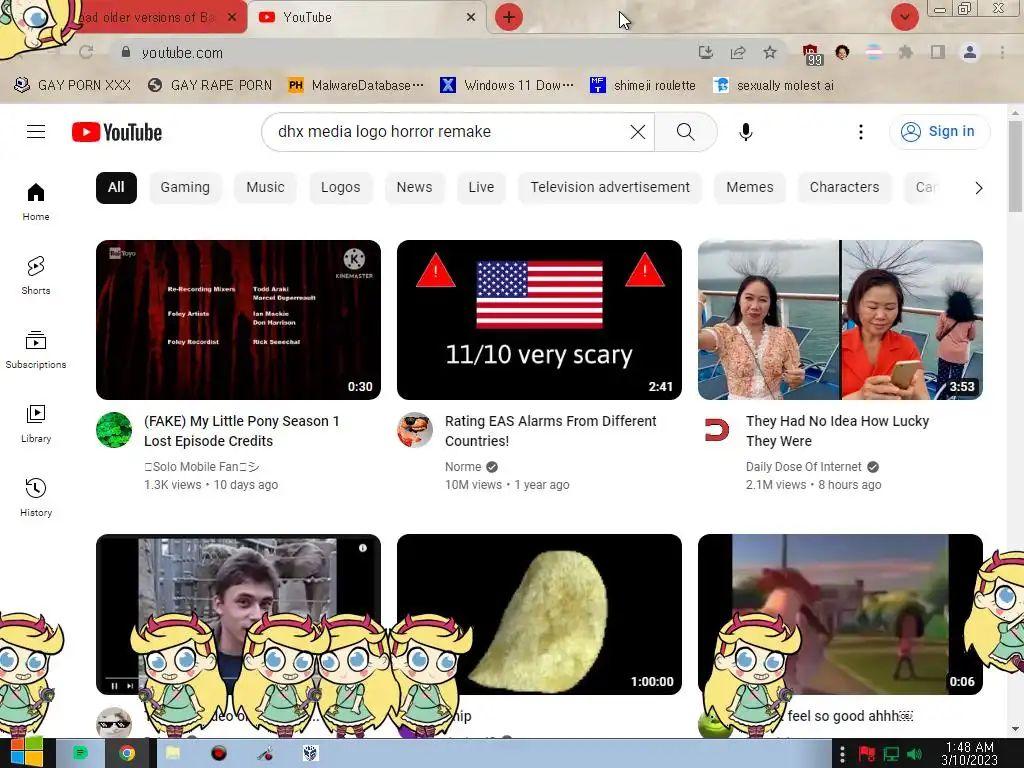Pause the previewing zoo video
Viewport: 1024px width, 768px height.
(114, 686)
